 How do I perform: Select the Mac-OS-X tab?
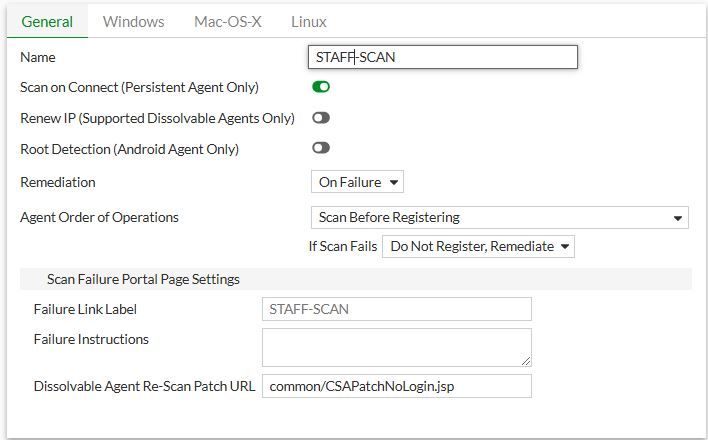pos(227,21)
